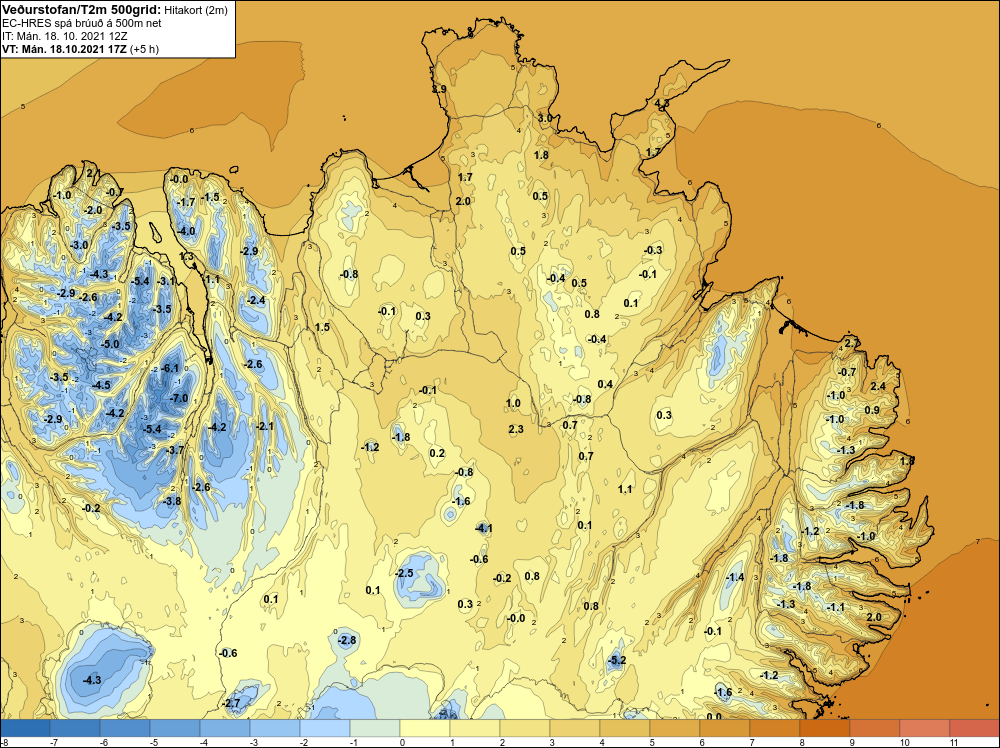Click the '-5.0' temperature value

pos(109,344)
